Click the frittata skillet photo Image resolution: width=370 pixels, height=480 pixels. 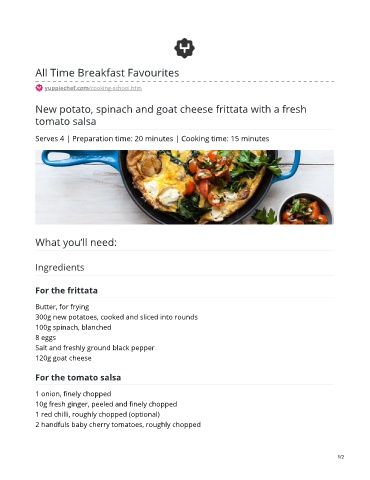[x=184, y=187]
